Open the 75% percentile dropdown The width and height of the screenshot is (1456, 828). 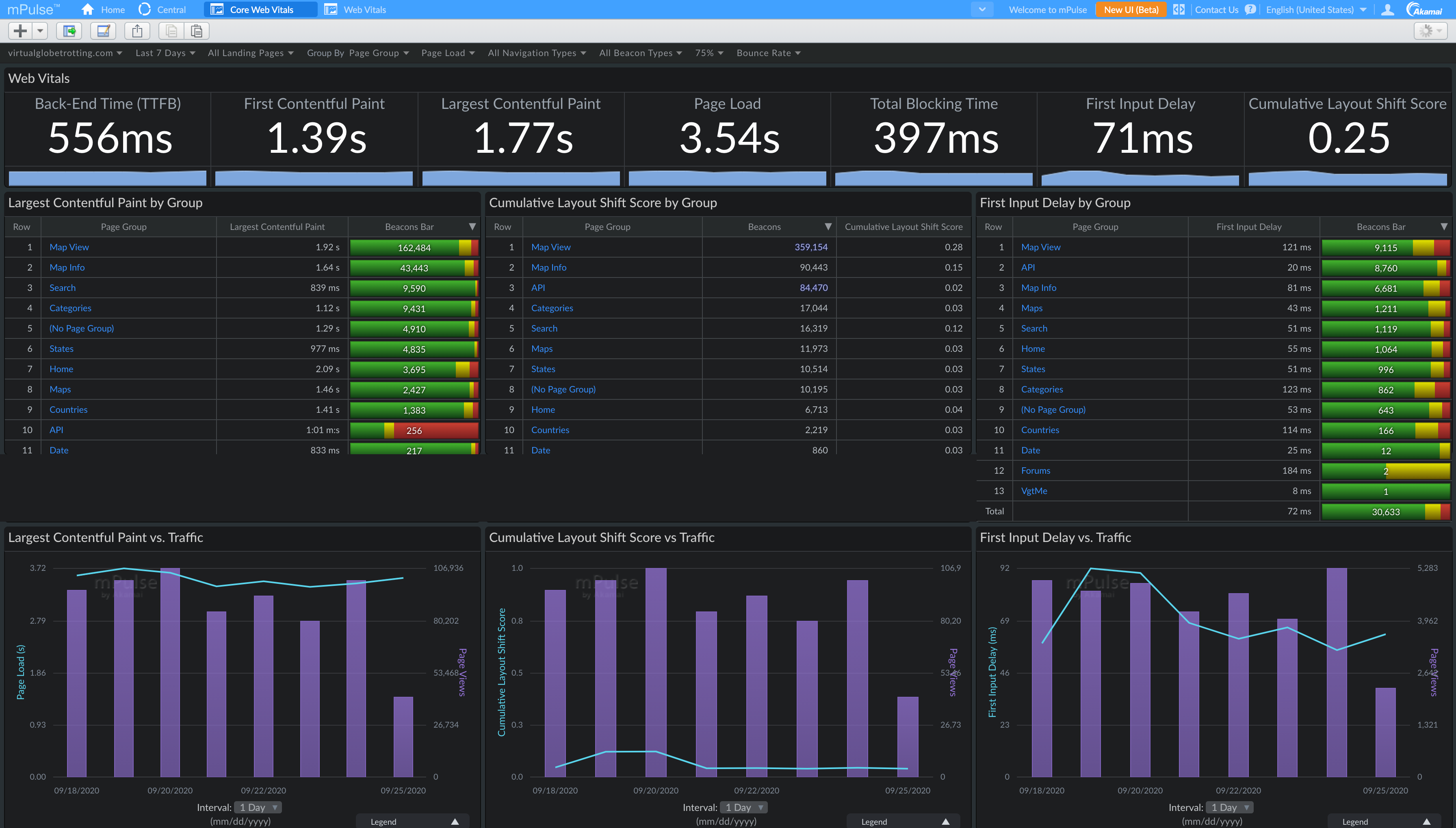pos(709,53)
